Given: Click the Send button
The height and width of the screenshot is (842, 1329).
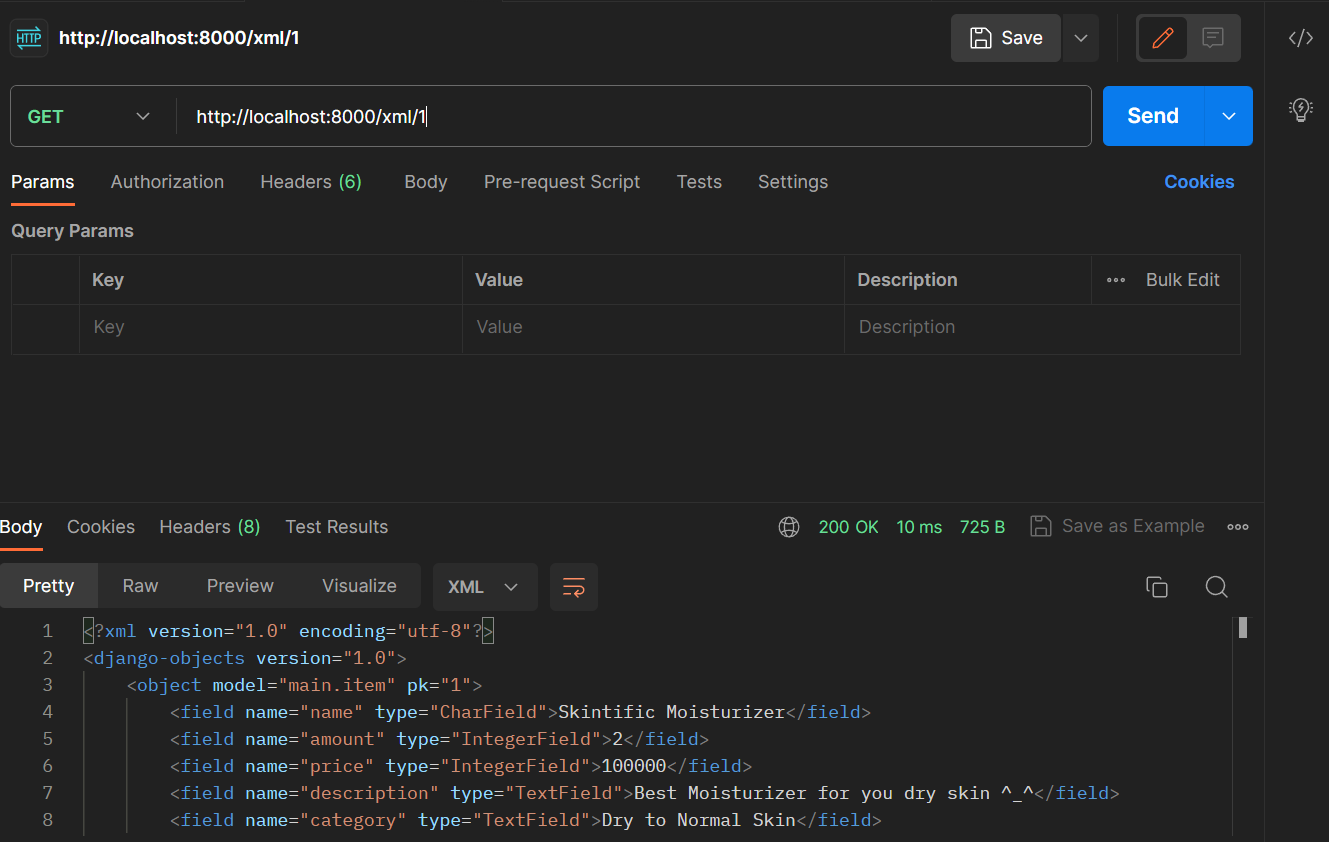Looking at the screenshot, I should 1152,116.
